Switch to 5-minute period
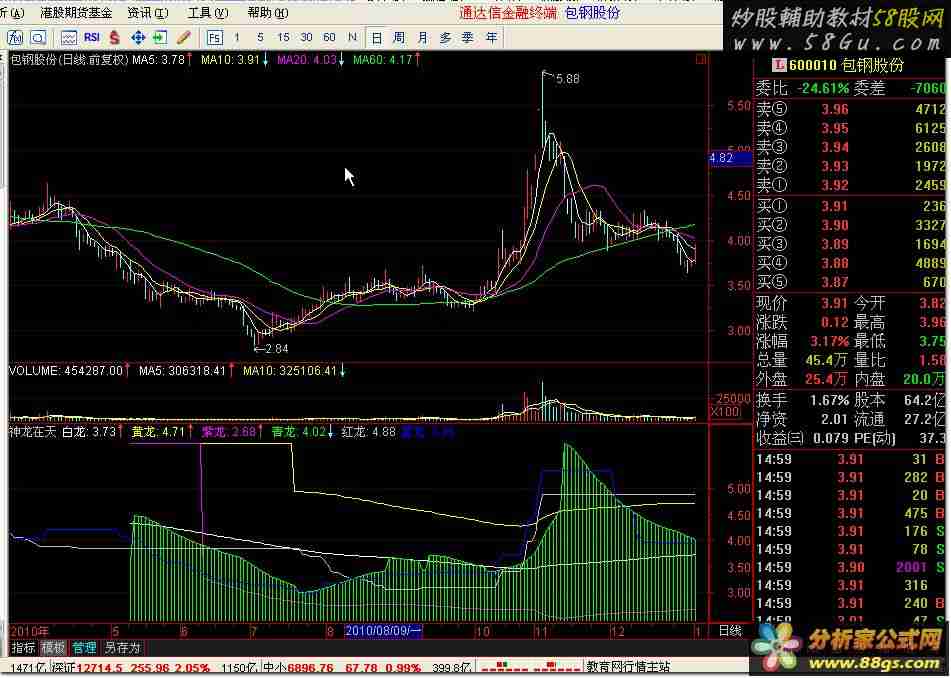This screenshot has width=951, height=678. [260, 38]
